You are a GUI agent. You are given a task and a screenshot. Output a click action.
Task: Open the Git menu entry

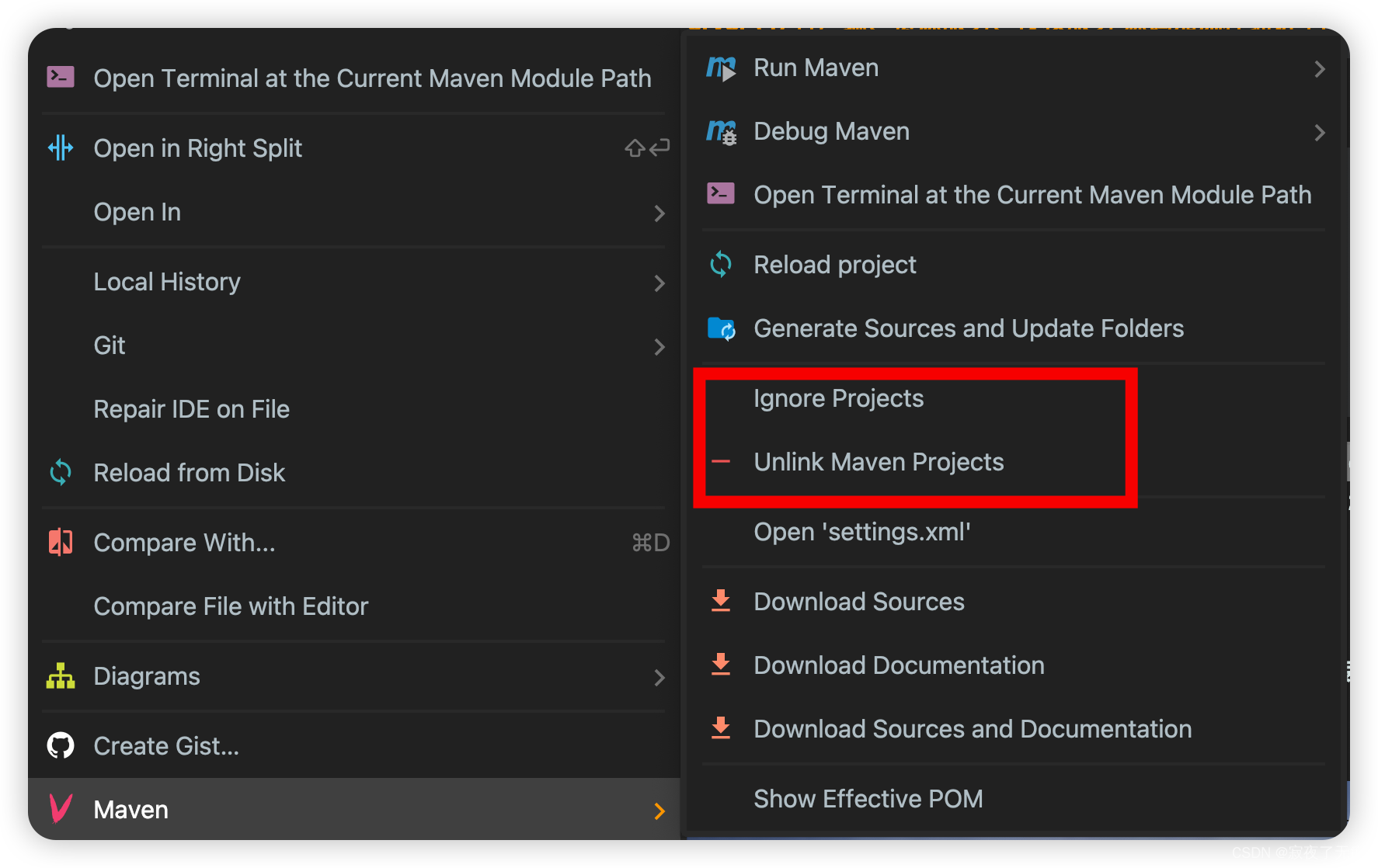pyautogui.click(x=354, y=345)
